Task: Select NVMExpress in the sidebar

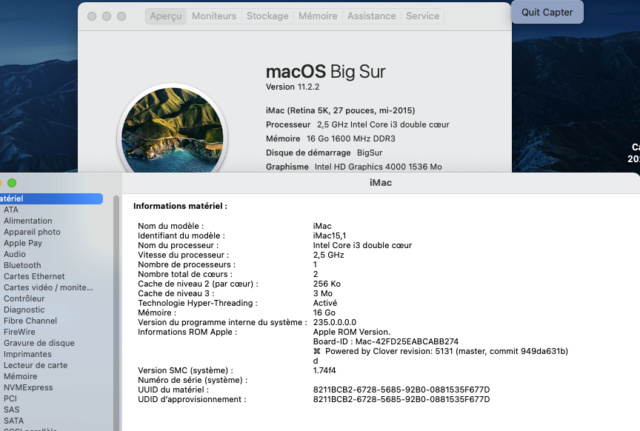Action: click(28, 387)
